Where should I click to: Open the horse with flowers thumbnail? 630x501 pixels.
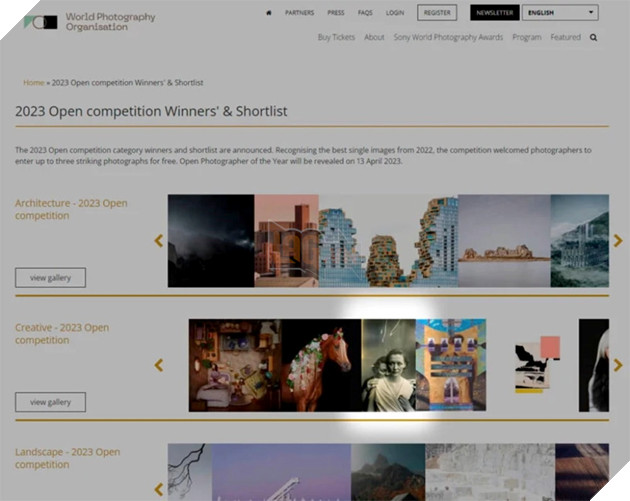(x=320, y=365)
